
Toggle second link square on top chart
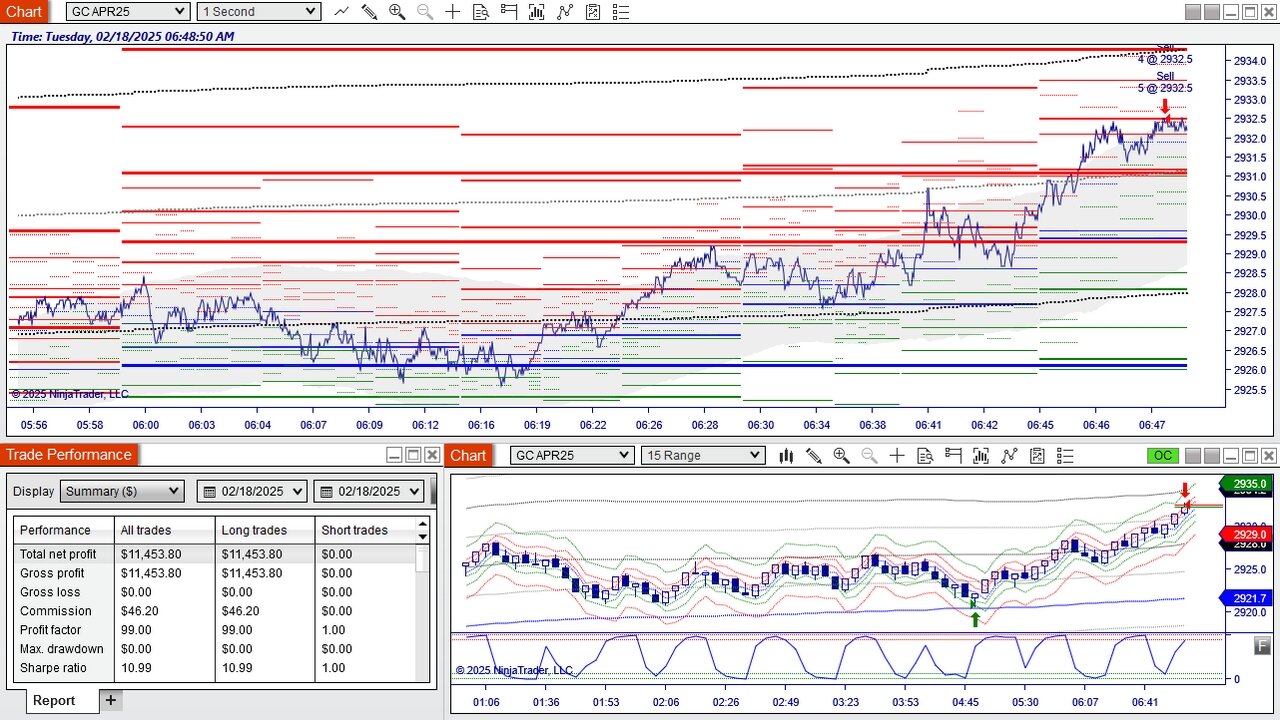[1211, 12]
